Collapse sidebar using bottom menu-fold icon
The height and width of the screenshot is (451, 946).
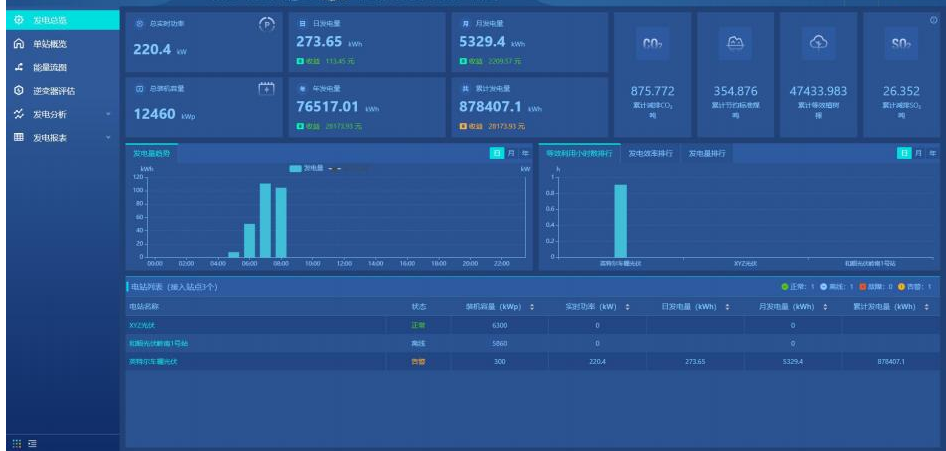33,443
